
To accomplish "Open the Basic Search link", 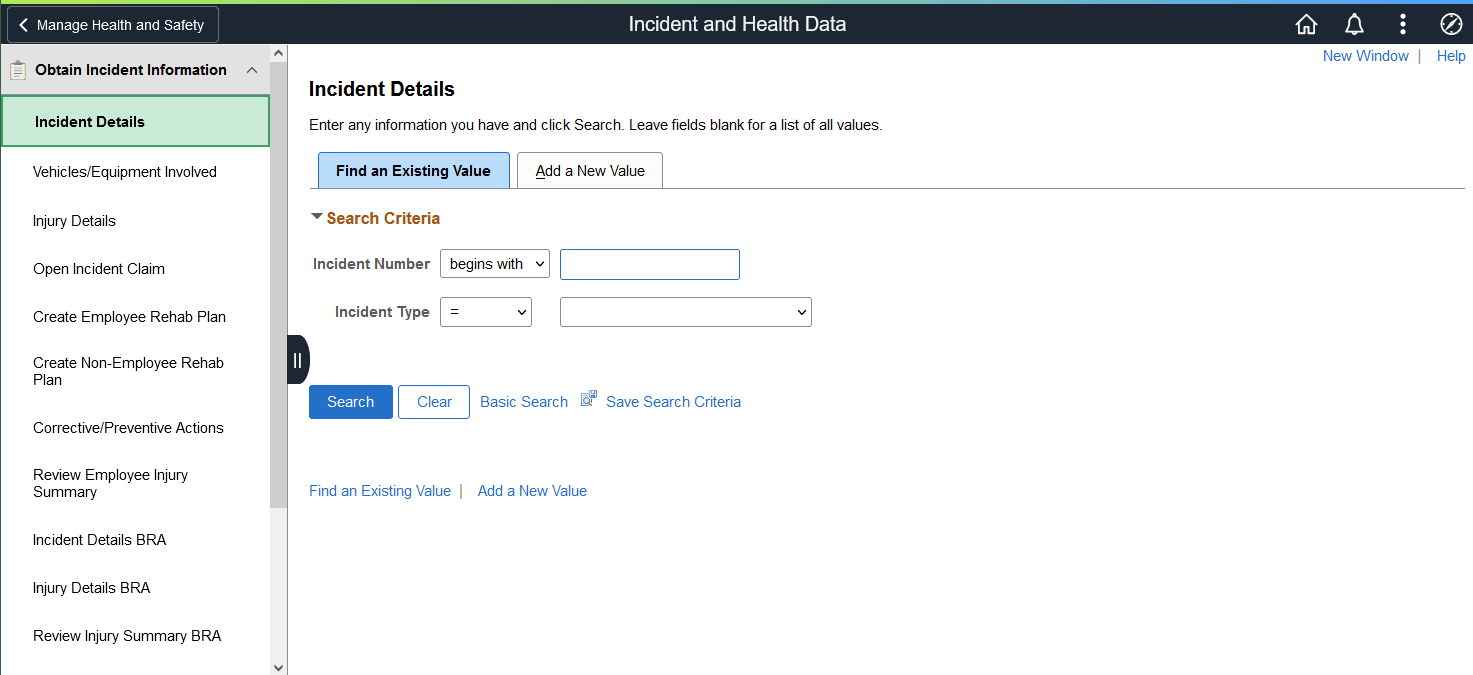I will coord(523,401).
